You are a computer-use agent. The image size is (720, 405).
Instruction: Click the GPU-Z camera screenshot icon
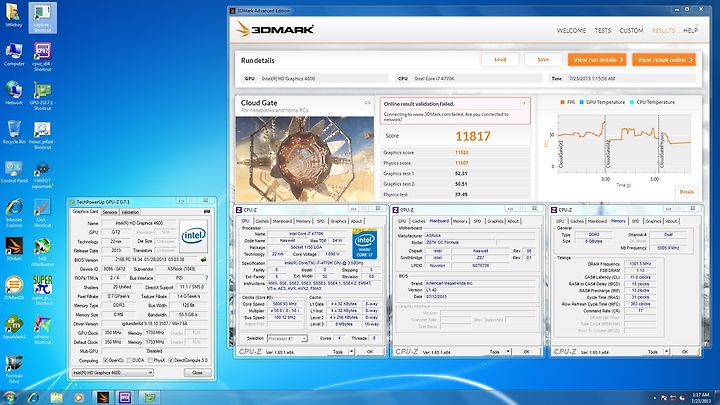207,212
